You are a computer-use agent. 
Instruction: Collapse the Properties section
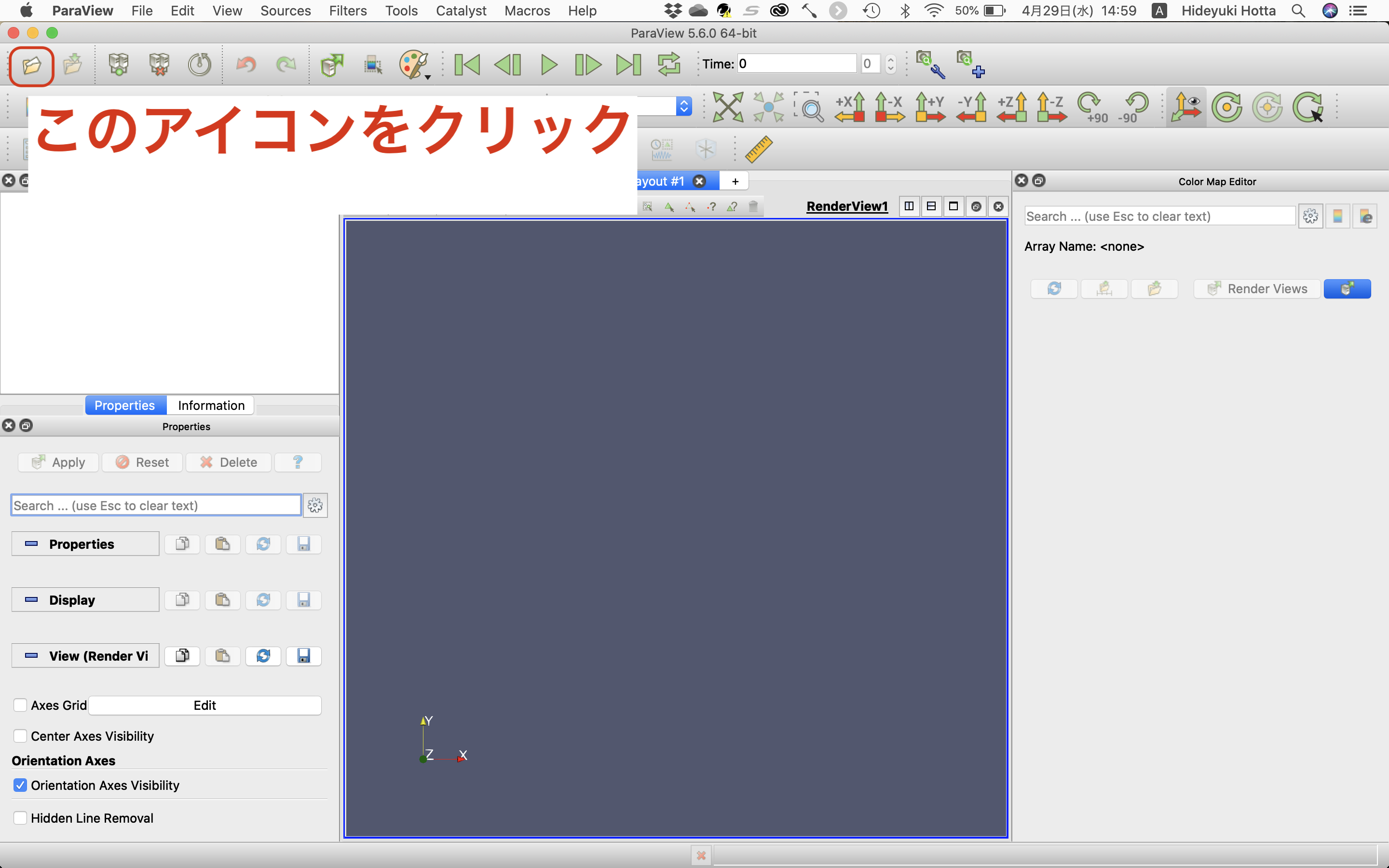[x=85, y=543]
